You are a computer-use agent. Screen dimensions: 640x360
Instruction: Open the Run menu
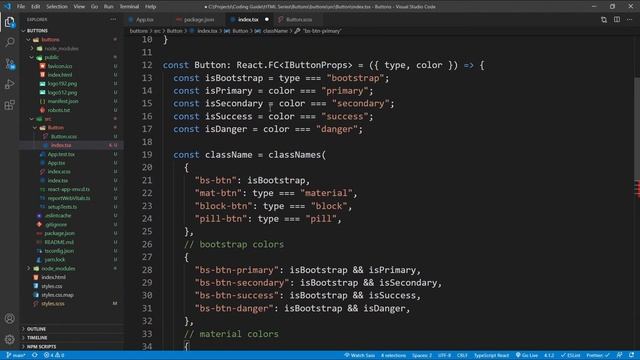[109, 7]
